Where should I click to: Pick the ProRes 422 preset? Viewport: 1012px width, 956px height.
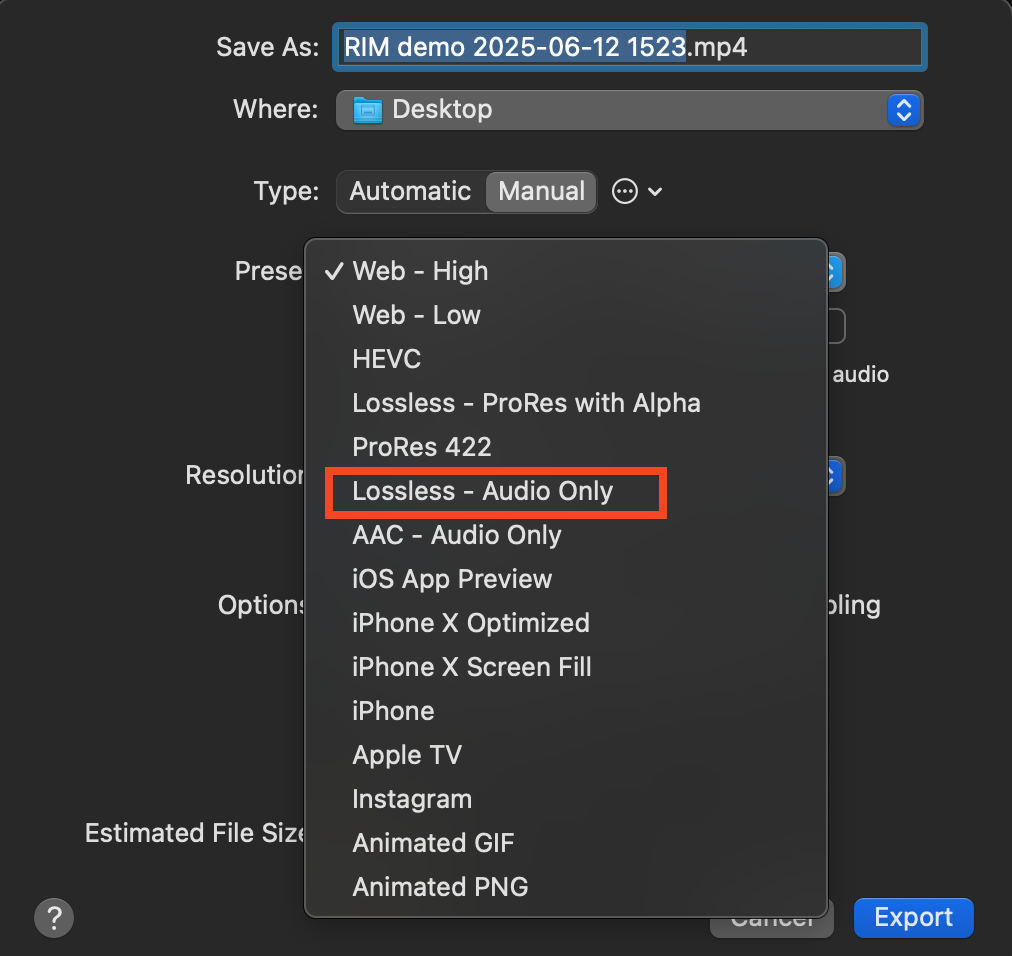422,447
